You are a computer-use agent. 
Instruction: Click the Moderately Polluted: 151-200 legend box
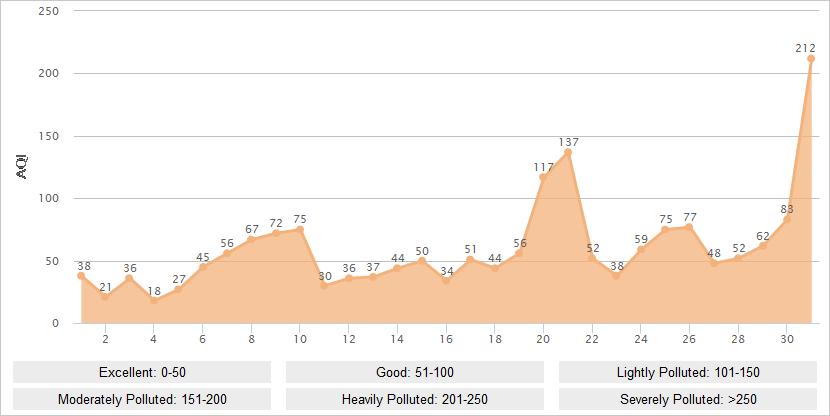[x=142, y=399]
